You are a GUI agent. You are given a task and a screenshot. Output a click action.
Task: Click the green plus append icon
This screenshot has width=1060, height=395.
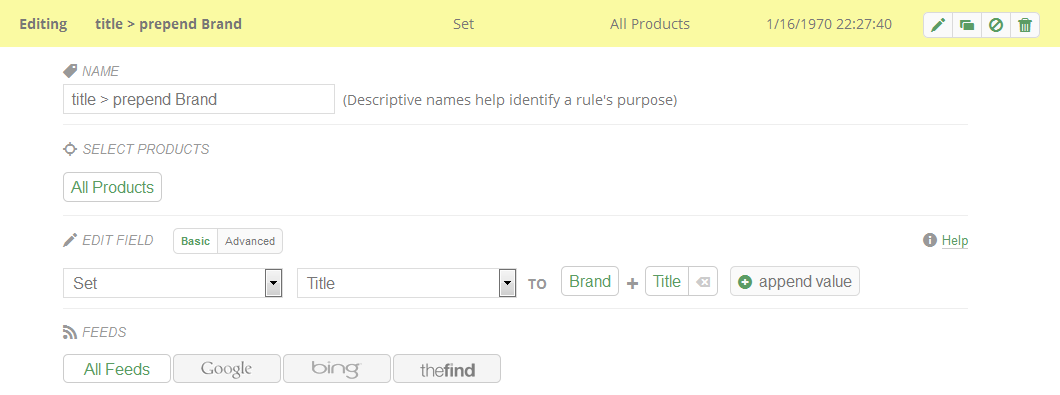click(745, 282)
